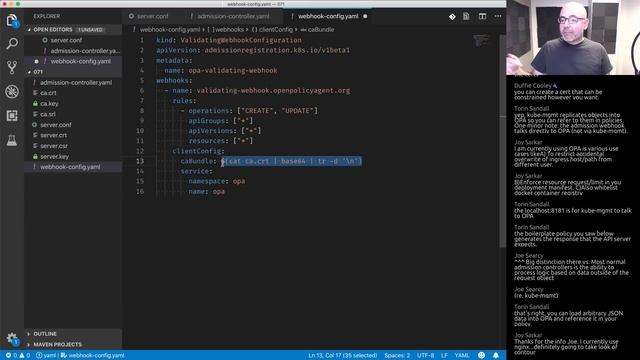Screen dimensions: 640x360
Task: Open the Debug view icon
Action: [12, 91]
